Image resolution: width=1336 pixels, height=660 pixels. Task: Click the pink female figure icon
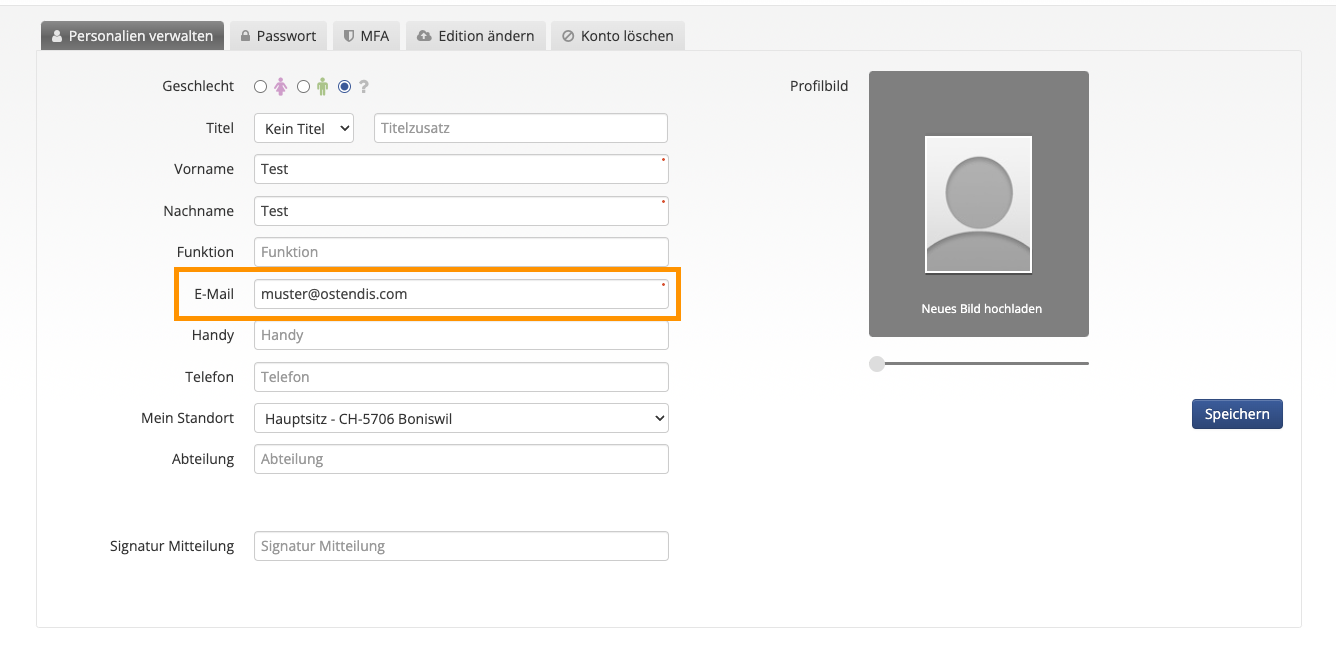tap(281, 87)
